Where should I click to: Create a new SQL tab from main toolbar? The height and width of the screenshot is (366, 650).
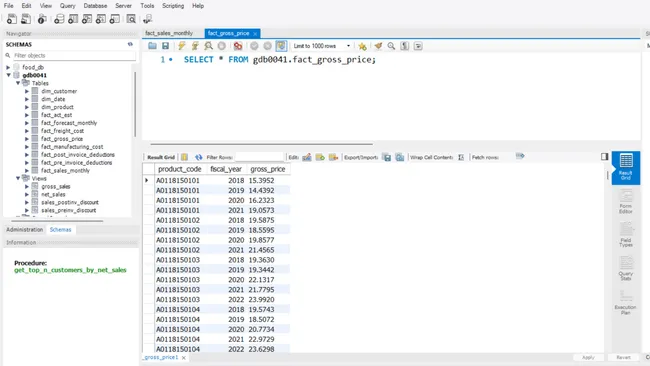(x=12, y=19)
